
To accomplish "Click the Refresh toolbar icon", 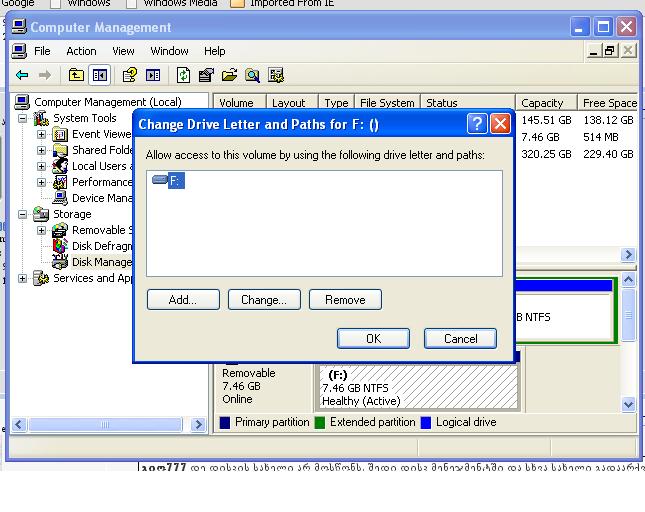I will click(x=183, y=75).
